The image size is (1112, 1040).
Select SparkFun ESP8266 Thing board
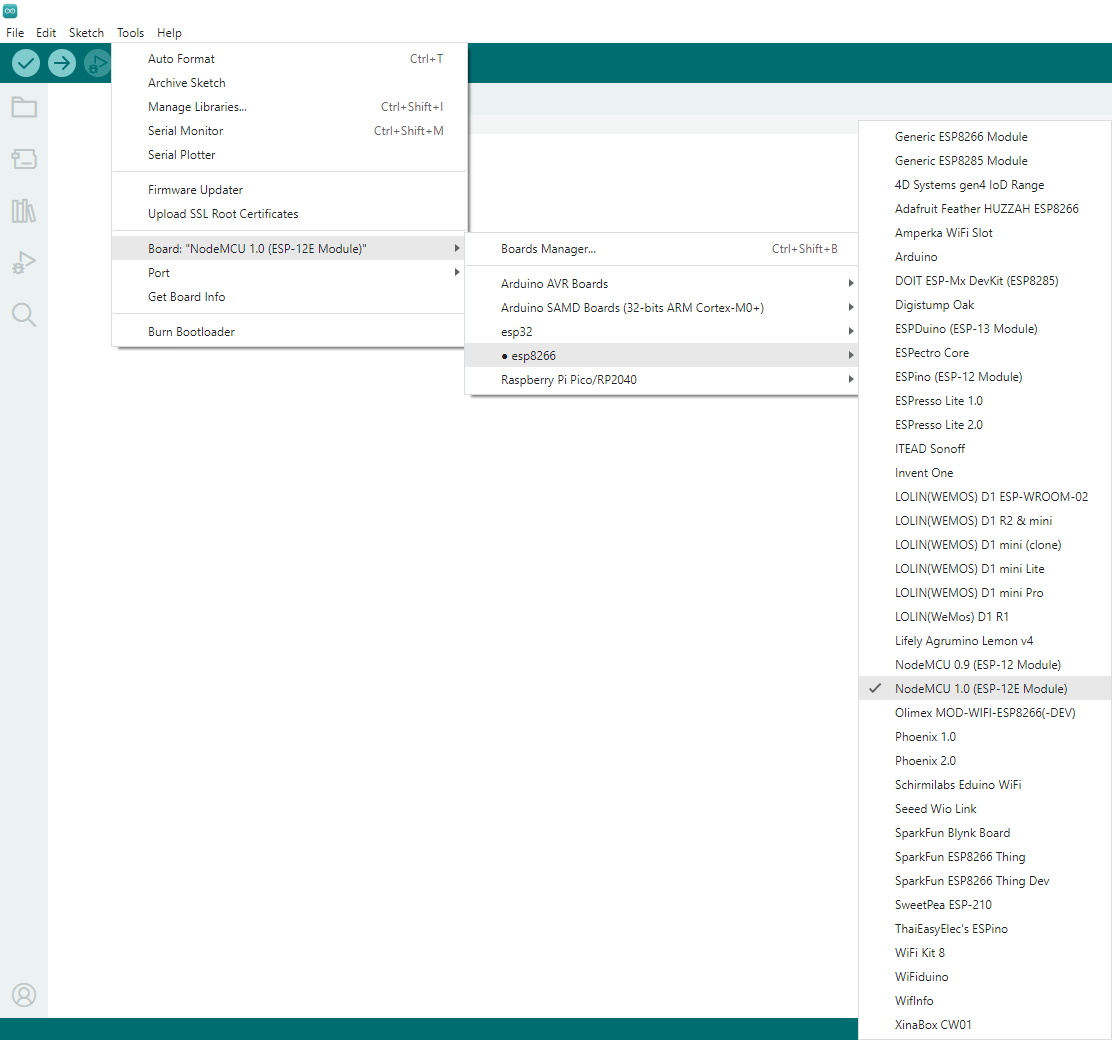(985, 857)
